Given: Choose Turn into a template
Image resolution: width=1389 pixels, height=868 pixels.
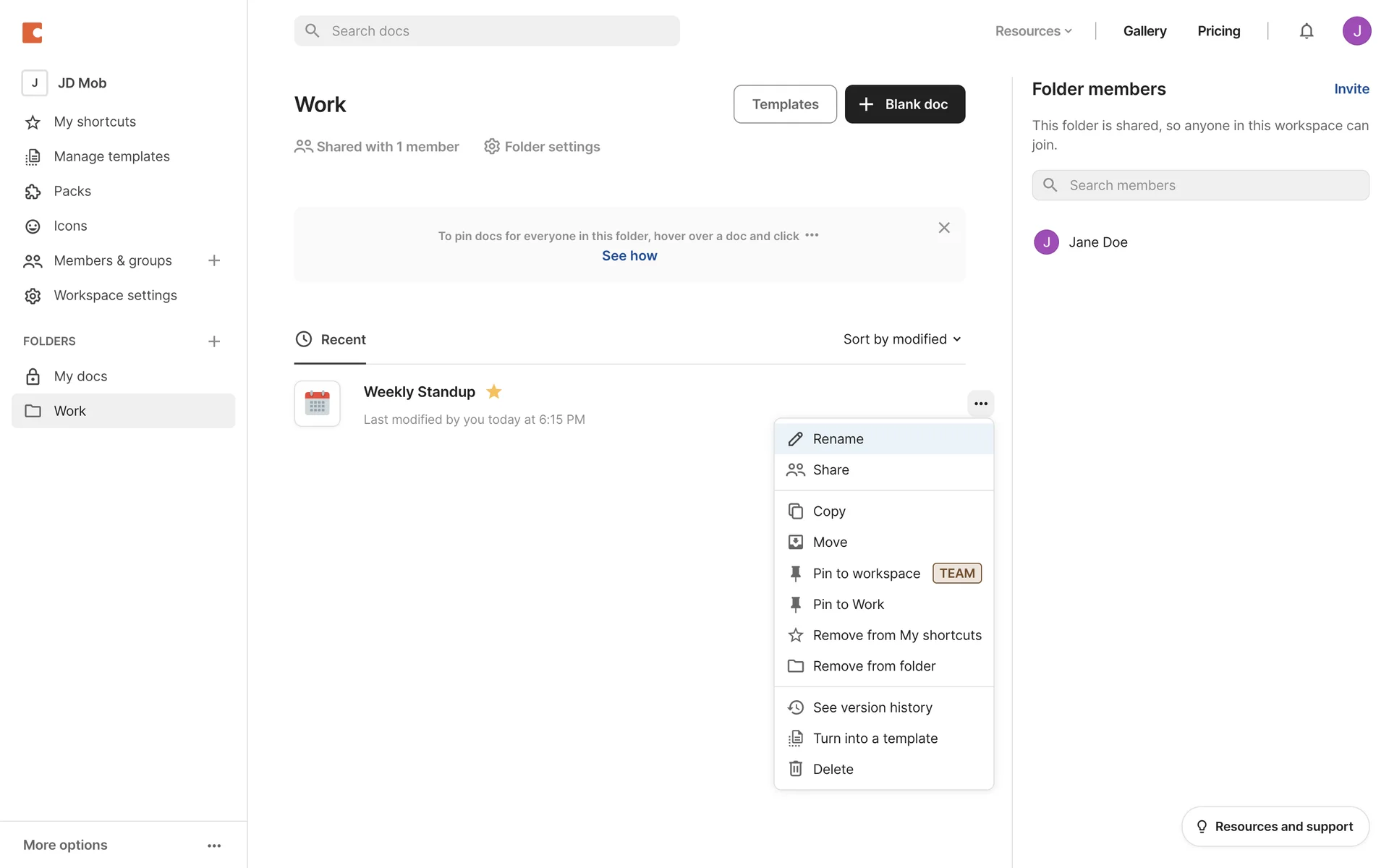Looking at the screenshot, I should (875, 739).
